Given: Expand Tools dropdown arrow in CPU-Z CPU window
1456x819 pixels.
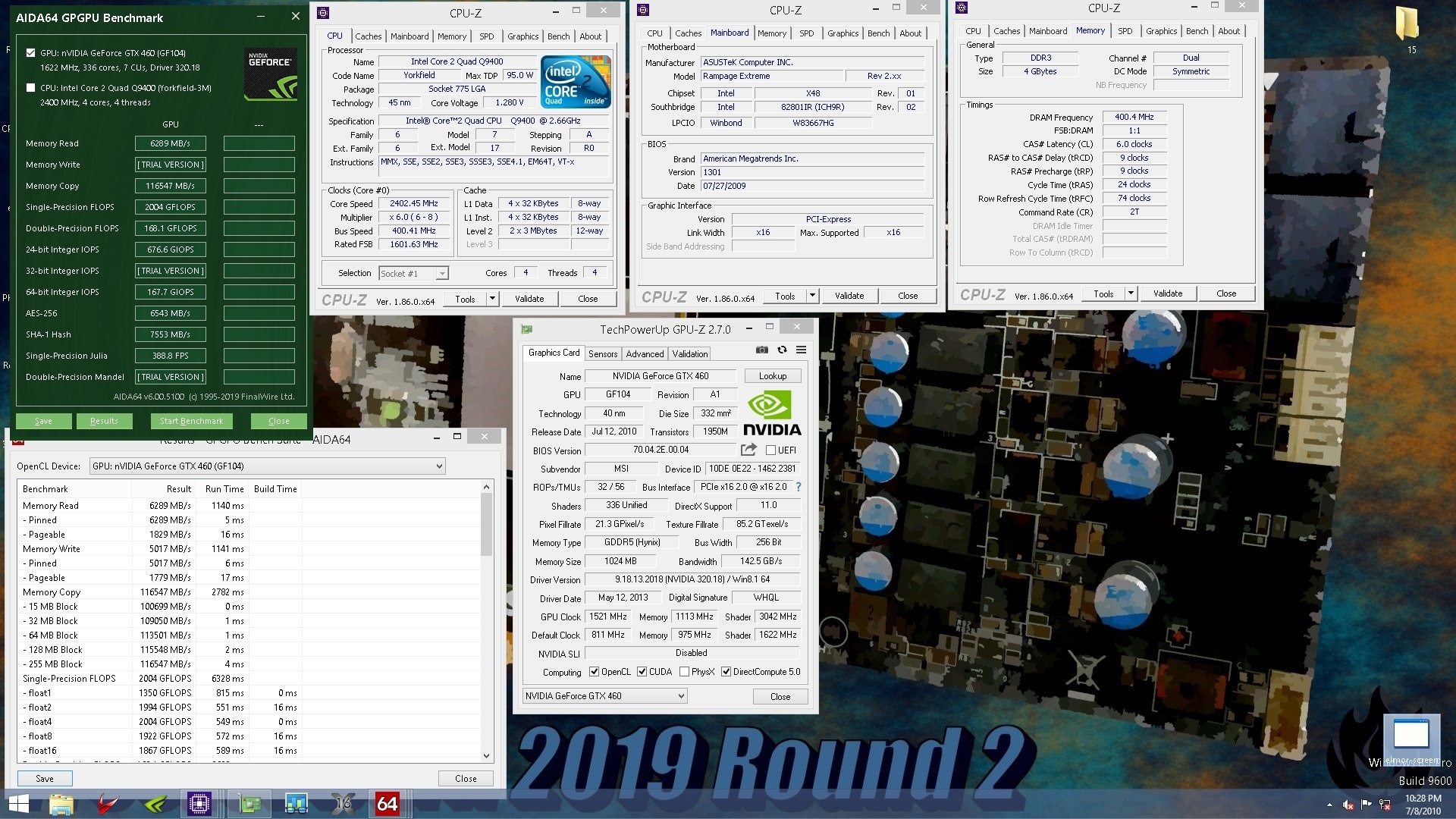Looking at the screenshot, I should point(492,299).
